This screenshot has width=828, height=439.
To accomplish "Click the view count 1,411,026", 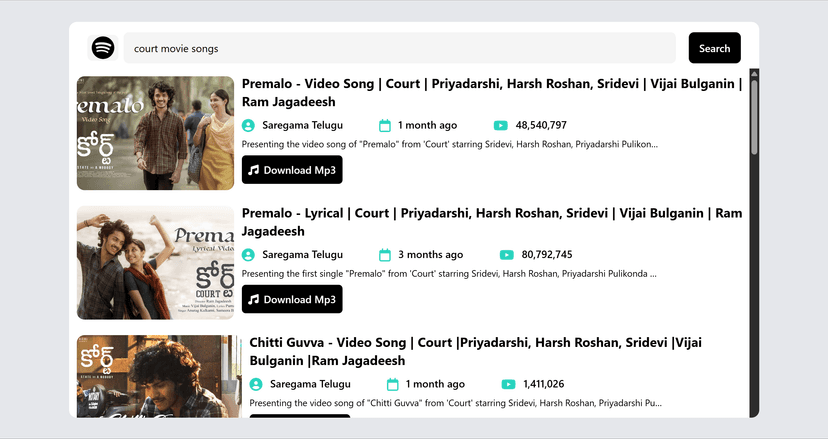I will point(544,384).
